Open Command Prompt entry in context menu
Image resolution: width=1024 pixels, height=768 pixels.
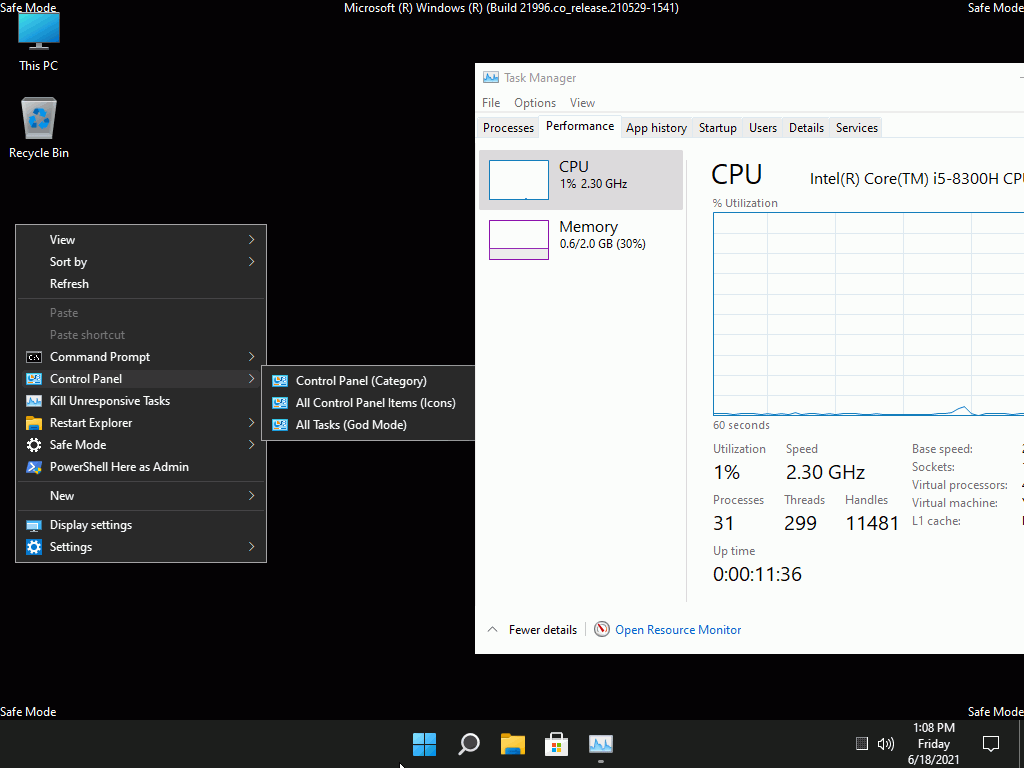tap(140, 357)
